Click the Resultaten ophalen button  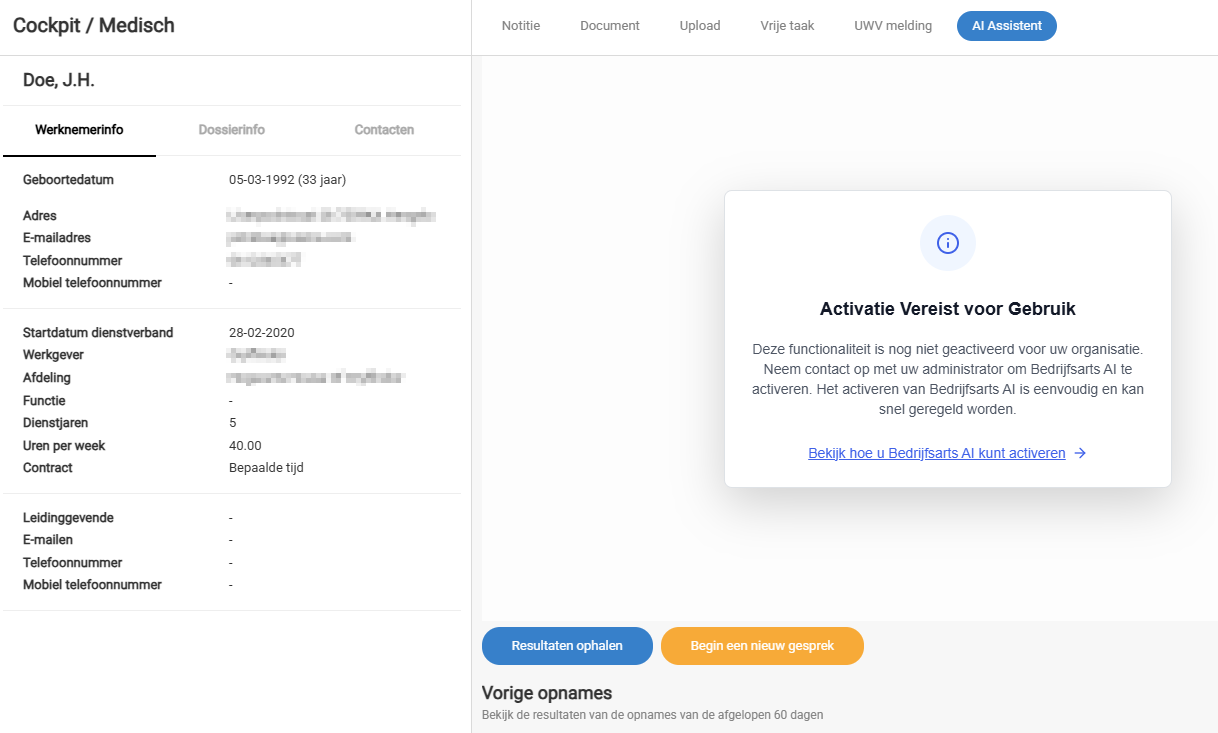coord(567,646)
